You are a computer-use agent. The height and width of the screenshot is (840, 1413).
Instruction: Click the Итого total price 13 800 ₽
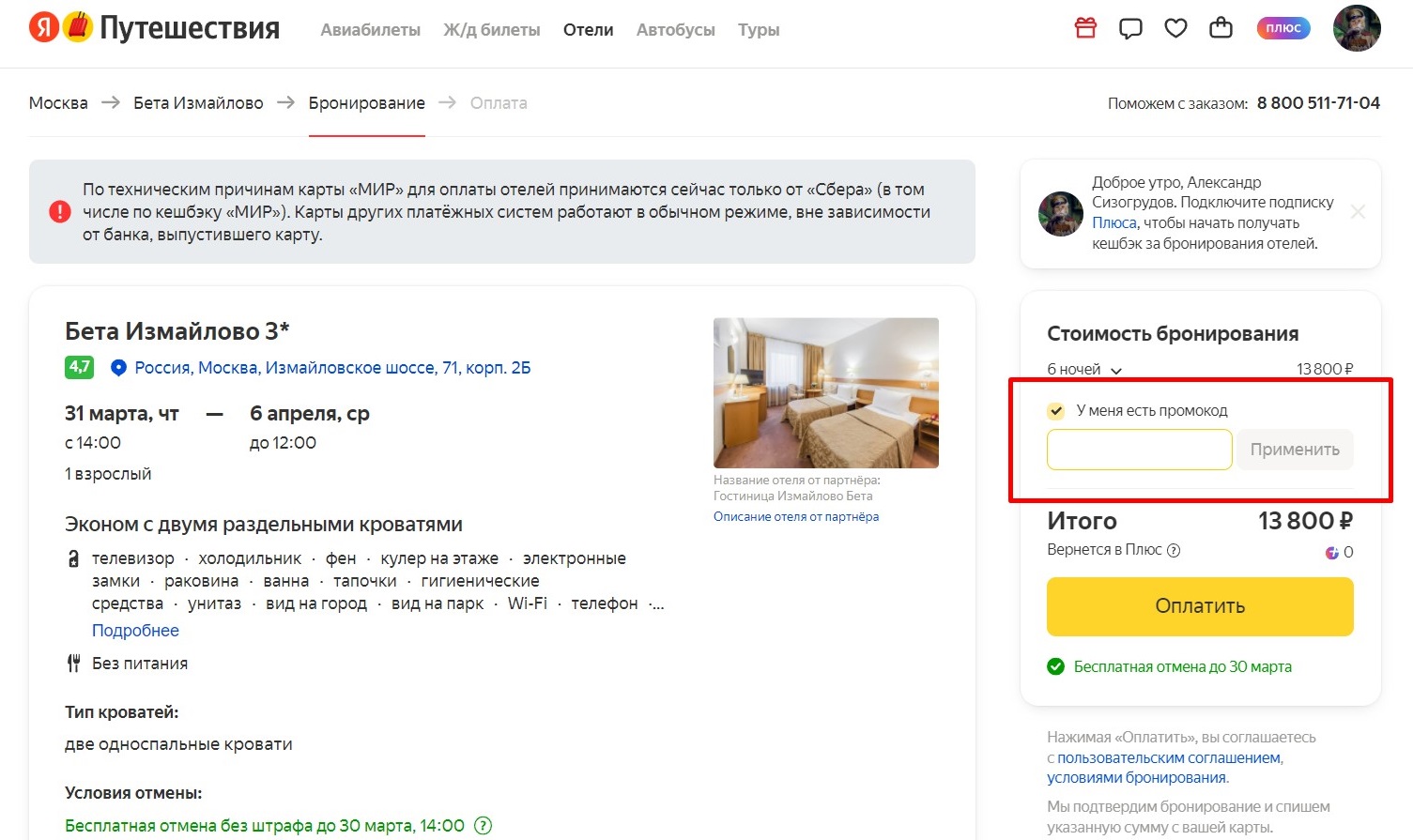pyautogui.click(x=1305, y=521)
